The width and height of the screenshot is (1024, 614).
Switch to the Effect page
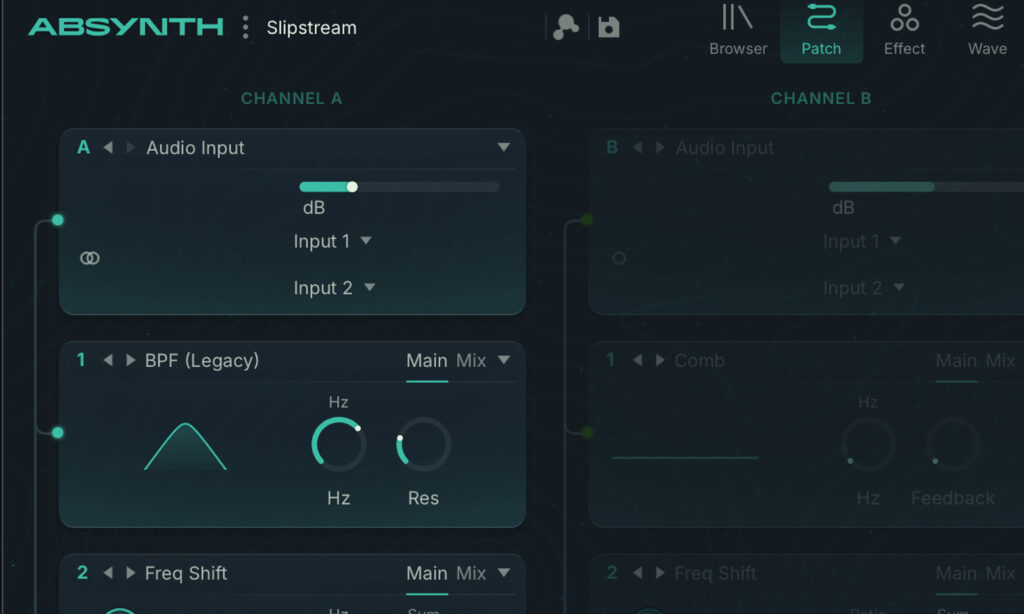tap(904, 30)
